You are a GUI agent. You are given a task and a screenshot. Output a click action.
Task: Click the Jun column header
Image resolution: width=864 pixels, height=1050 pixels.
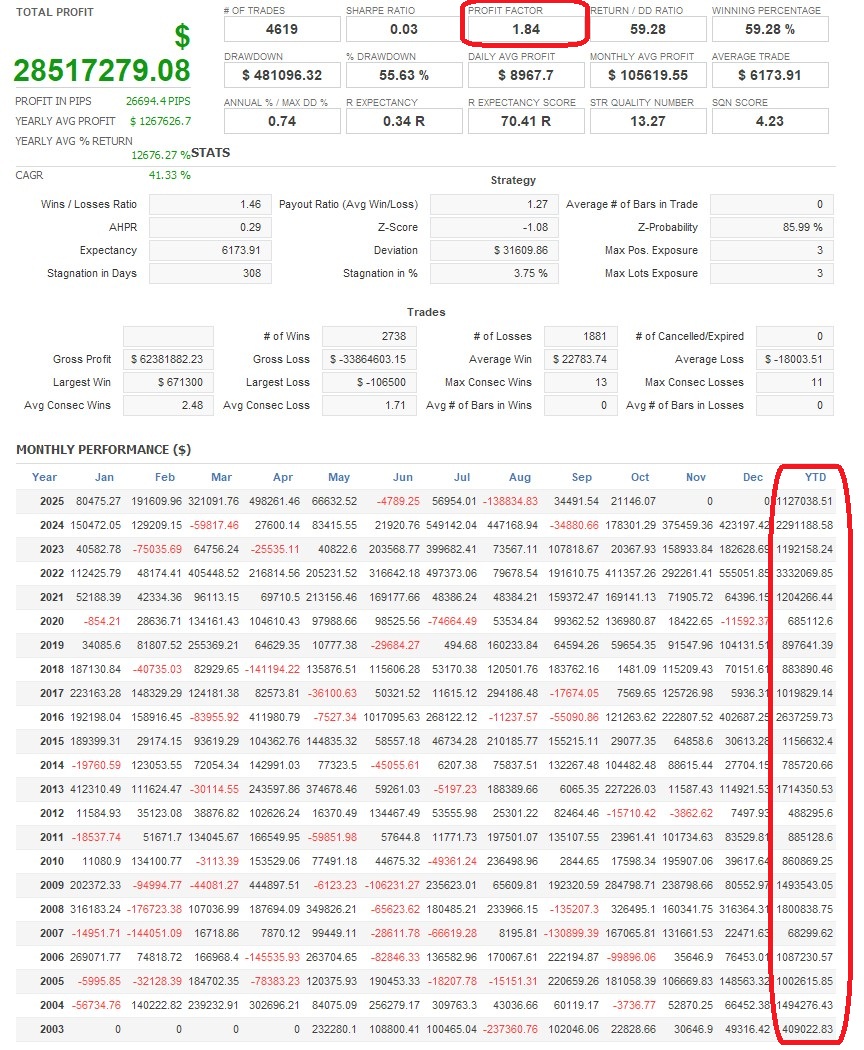[403, 477]
